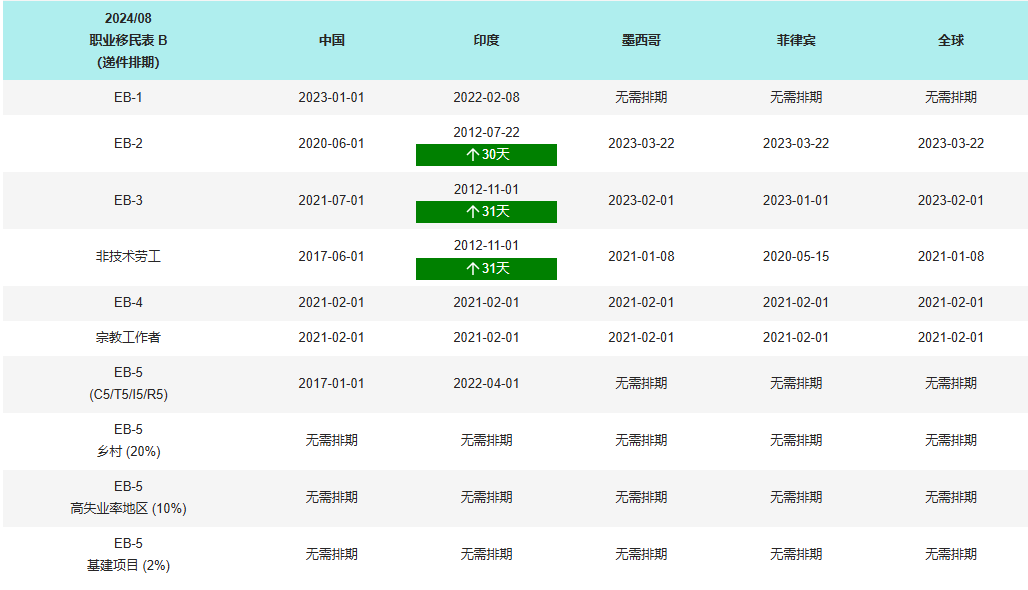The image size is (1028, 590).
Task: Select the 非技术劳工 row label
Action: [128, 256]
